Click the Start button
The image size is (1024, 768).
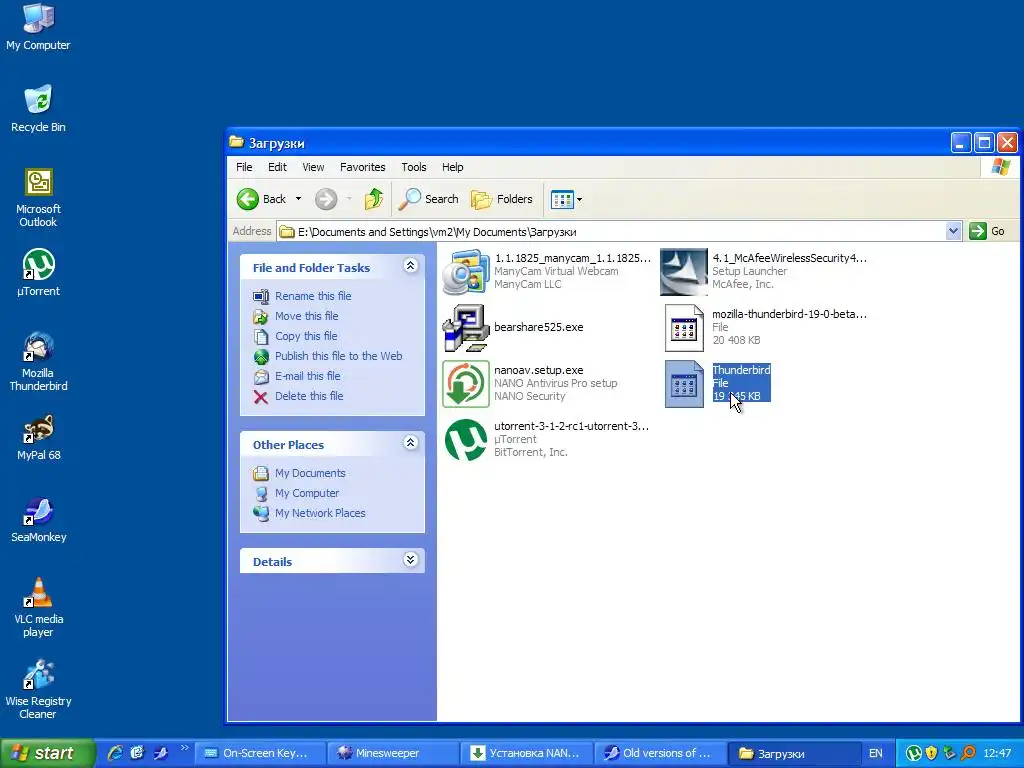click(x=48, y=753)
